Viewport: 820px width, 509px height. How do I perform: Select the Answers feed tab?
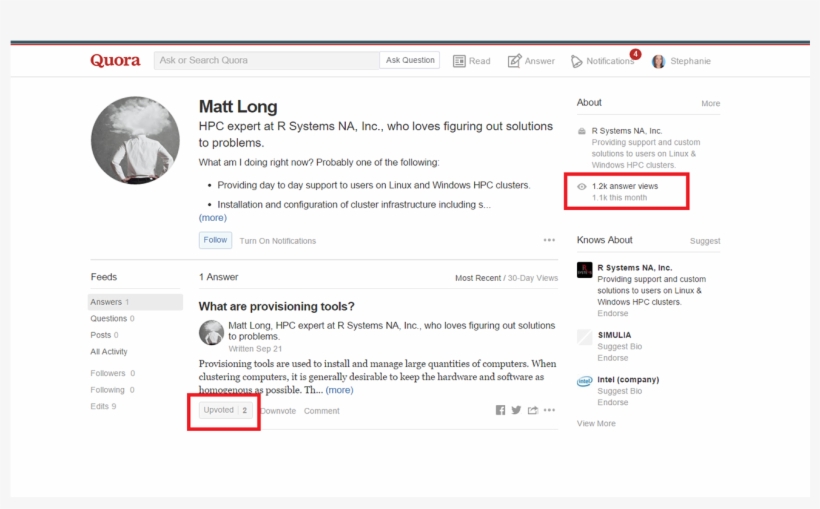pyautogui.click(x=106, y=302)
